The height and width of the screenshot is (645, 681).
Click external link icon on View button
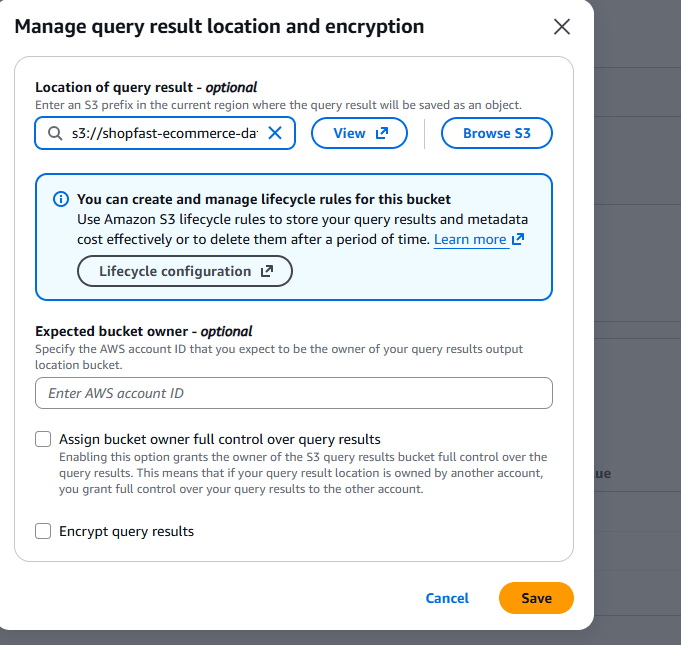tap(383, 133)
